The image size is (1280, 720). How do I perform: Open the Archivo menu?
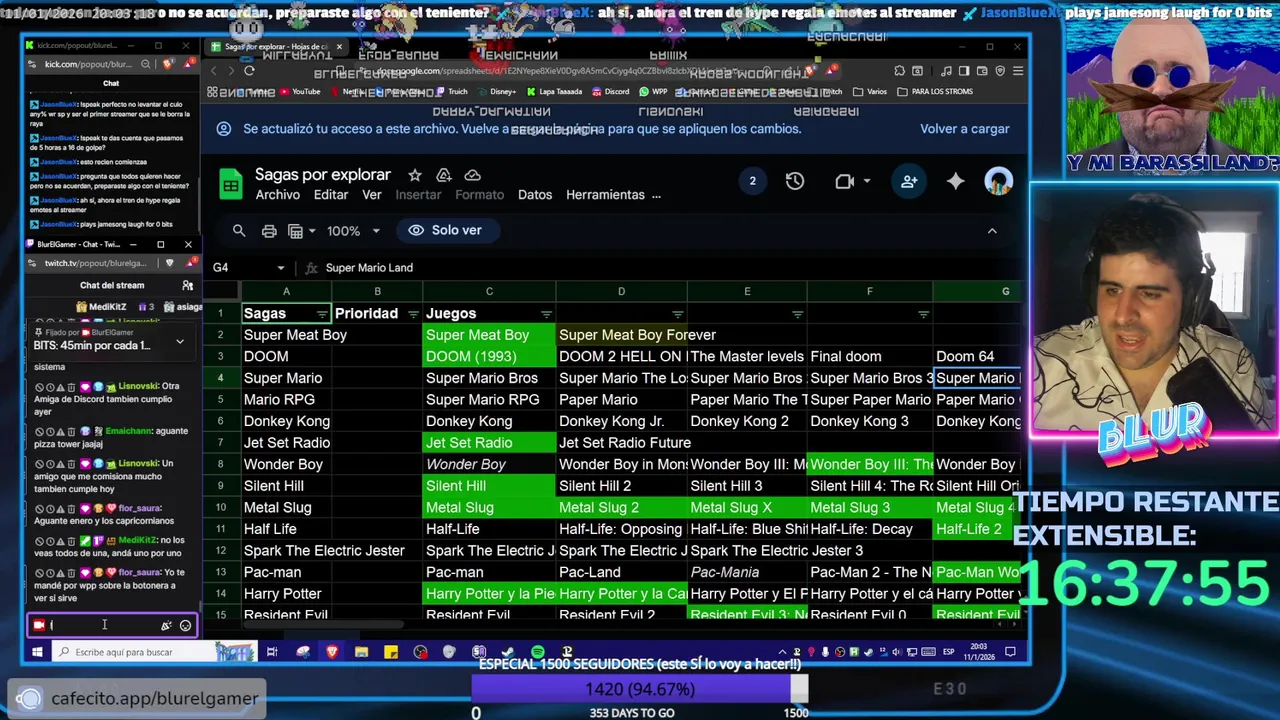[x=277, y=195]
